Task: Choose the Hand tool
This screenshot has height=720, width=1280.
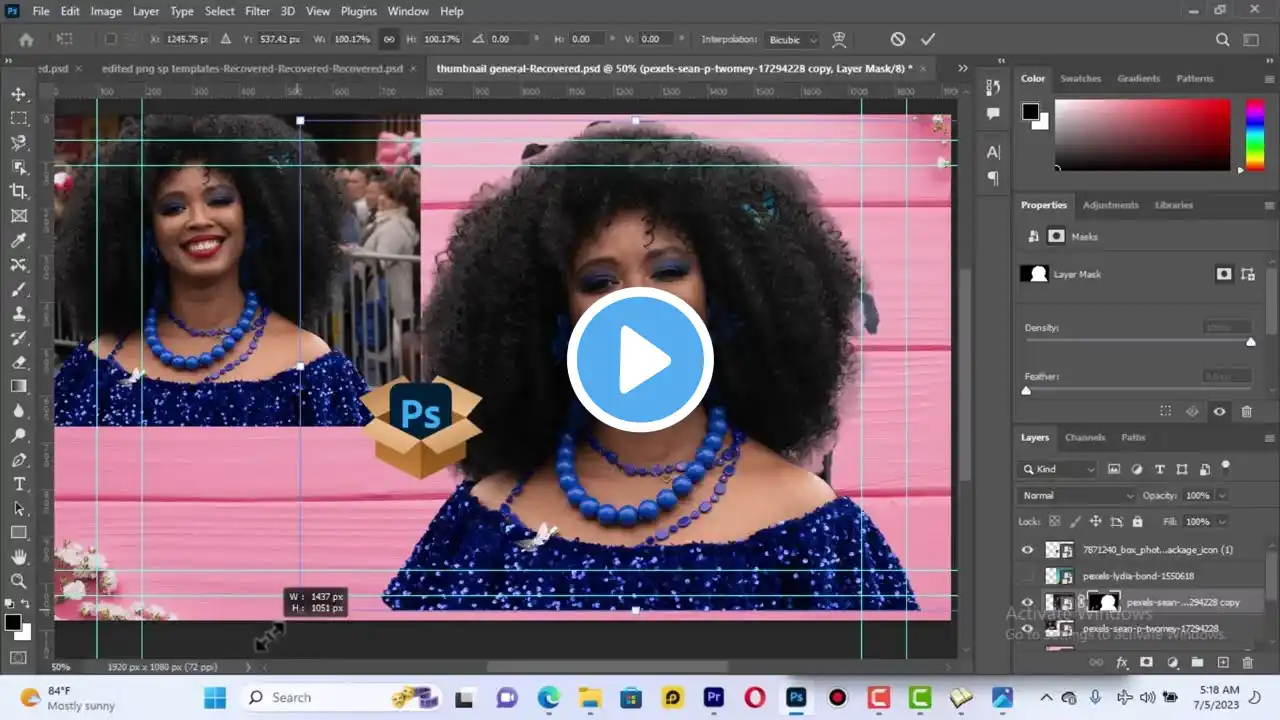Action: point(18,556)
